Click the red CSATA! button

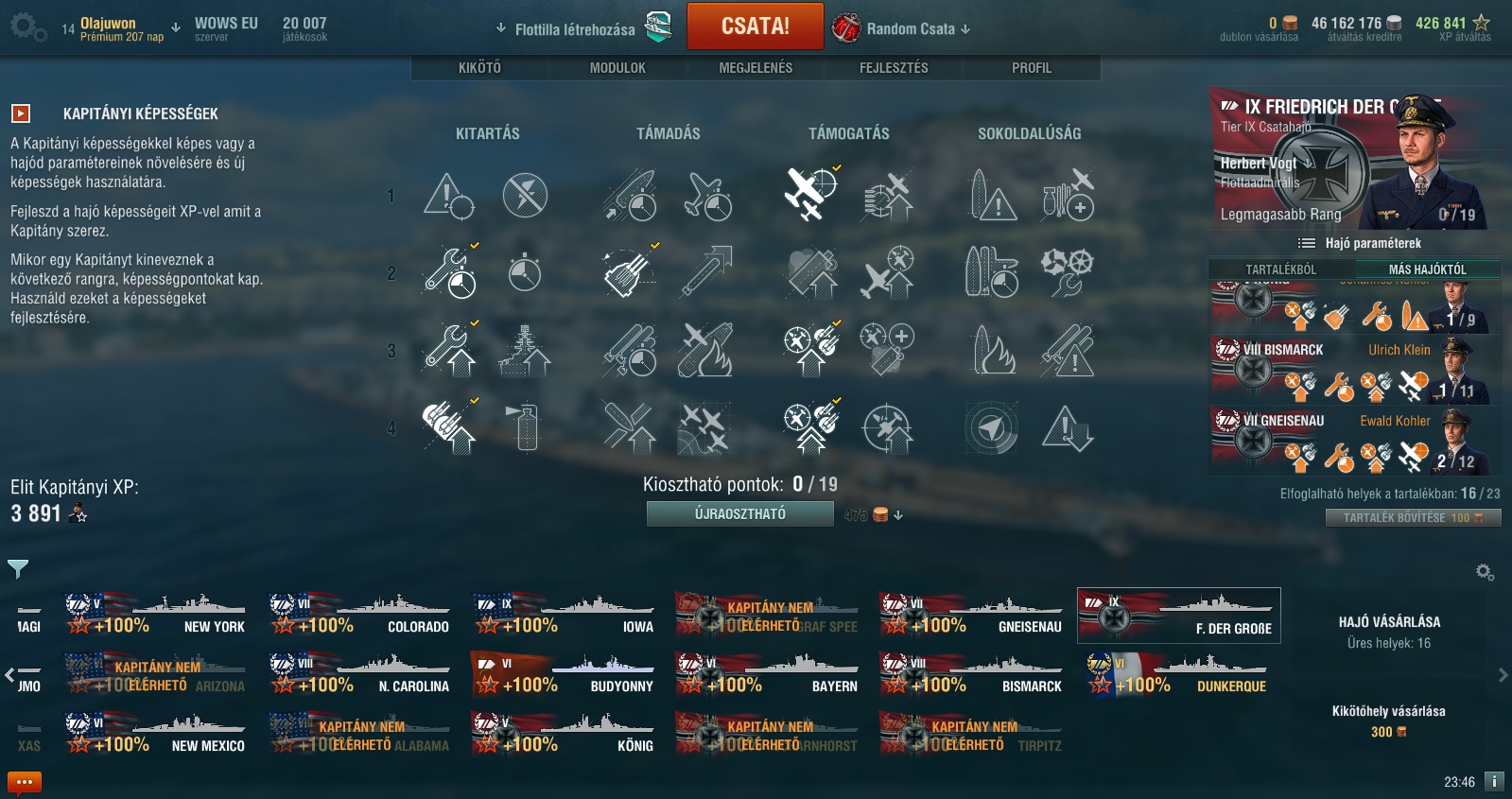(x=755, y=26)
